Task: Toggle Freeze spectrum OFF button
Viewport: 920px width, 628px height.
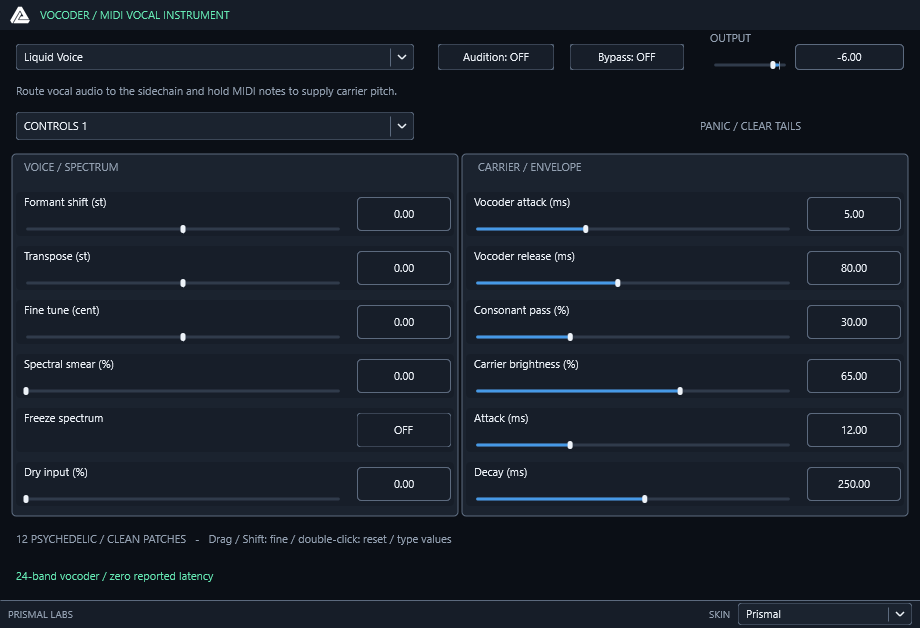Action: 404,430
